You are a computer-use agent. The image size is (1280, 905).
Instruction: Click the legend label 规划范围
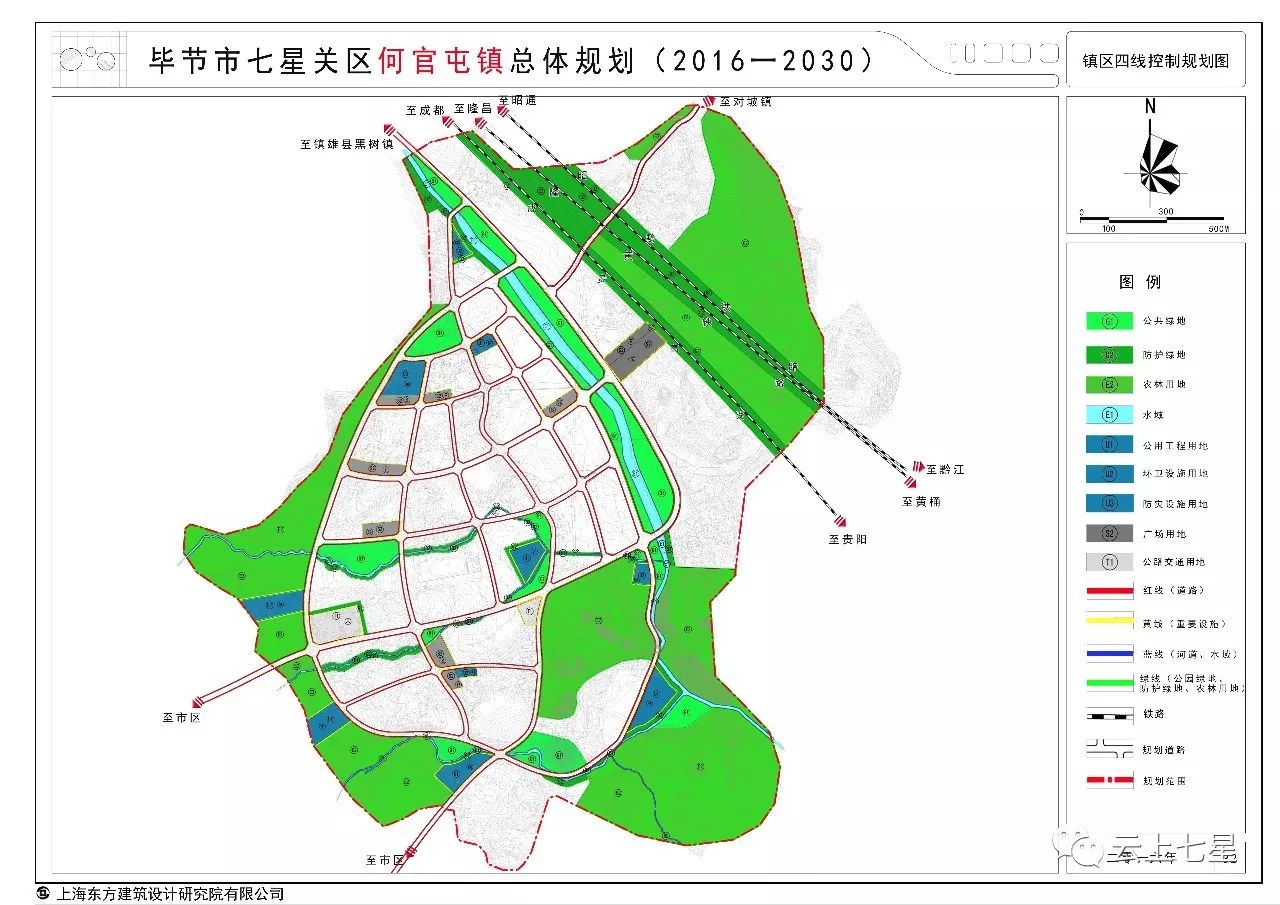(x=1163, y=781)
